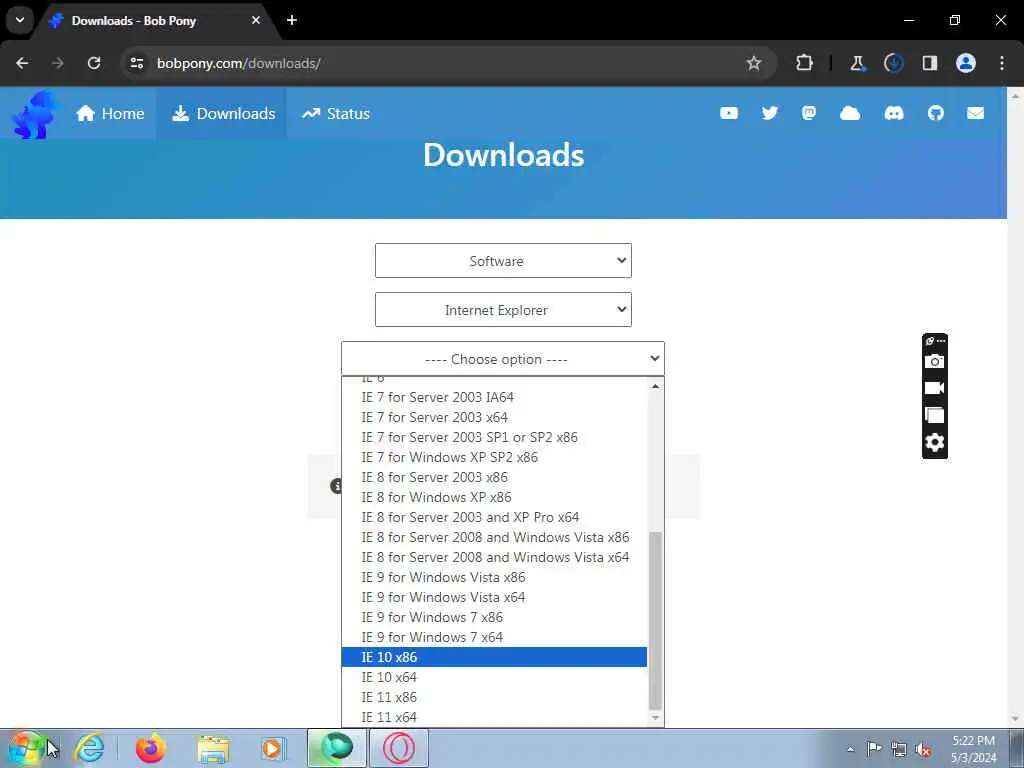The image size is (1024, 768).
Task: Open File Explorer from the taskbar
Action: [x=213, y=748]
